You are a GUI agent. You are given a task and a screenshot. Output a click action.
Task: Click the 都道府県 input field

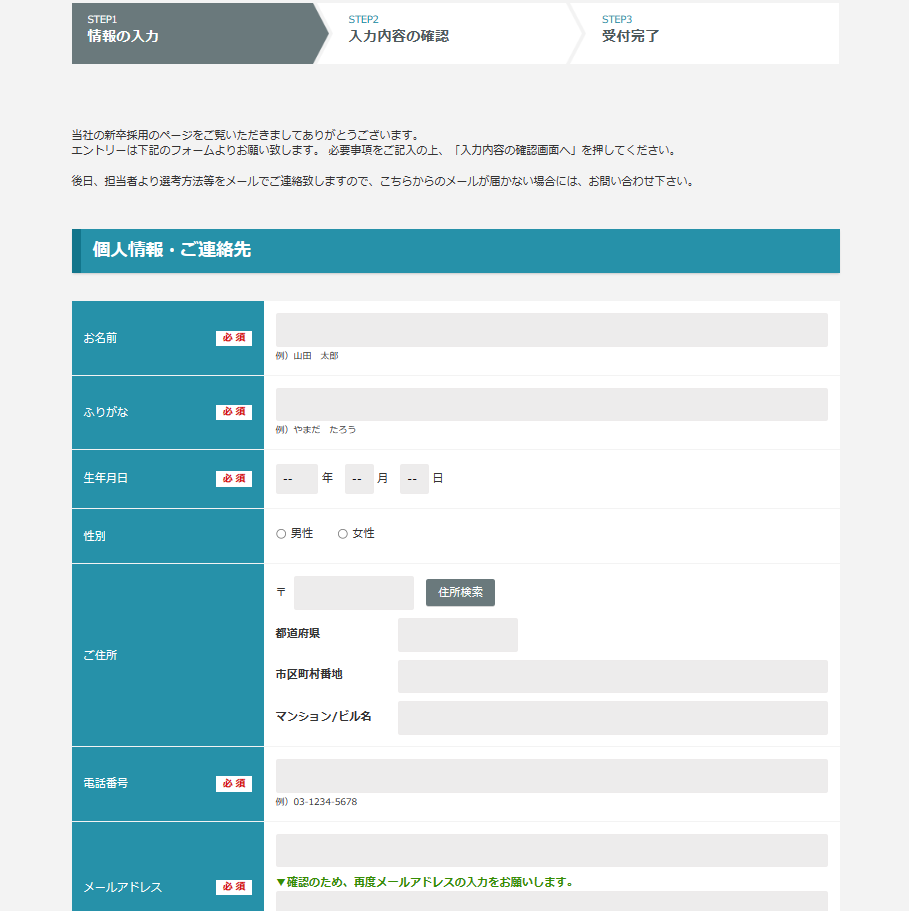pos(457,635)
